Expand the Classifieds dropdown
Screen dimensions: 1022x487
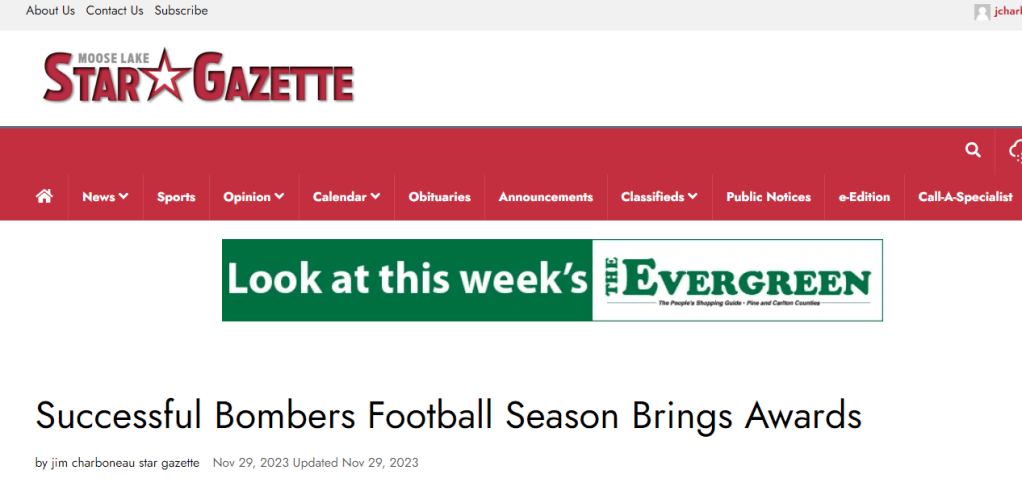(x=659, y=197)
